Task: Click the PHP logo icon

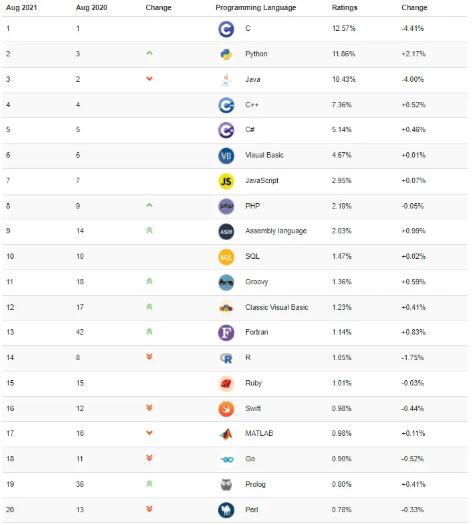Action: tap(226, 207)
